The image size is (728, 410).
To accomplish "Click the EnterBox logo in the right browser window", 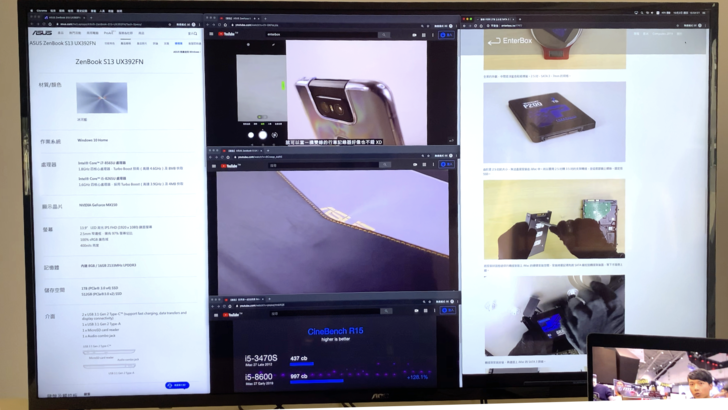I will (x=510, y=41).
